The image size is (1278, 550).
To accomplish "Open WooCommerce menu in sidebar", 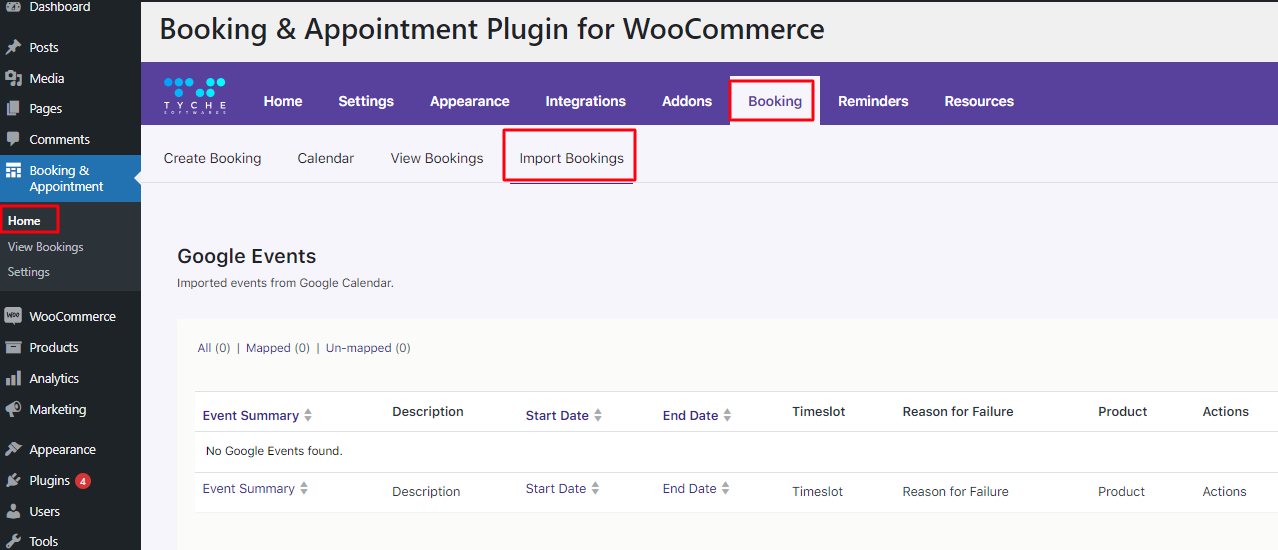I will point(73,316).
